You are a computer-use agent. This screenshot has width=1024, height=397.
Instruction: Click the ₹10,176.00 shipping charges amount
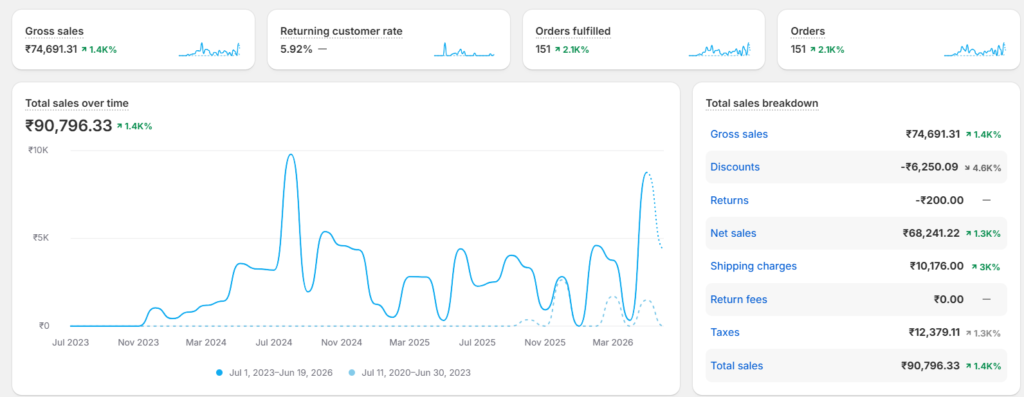[x=936, y=266]
